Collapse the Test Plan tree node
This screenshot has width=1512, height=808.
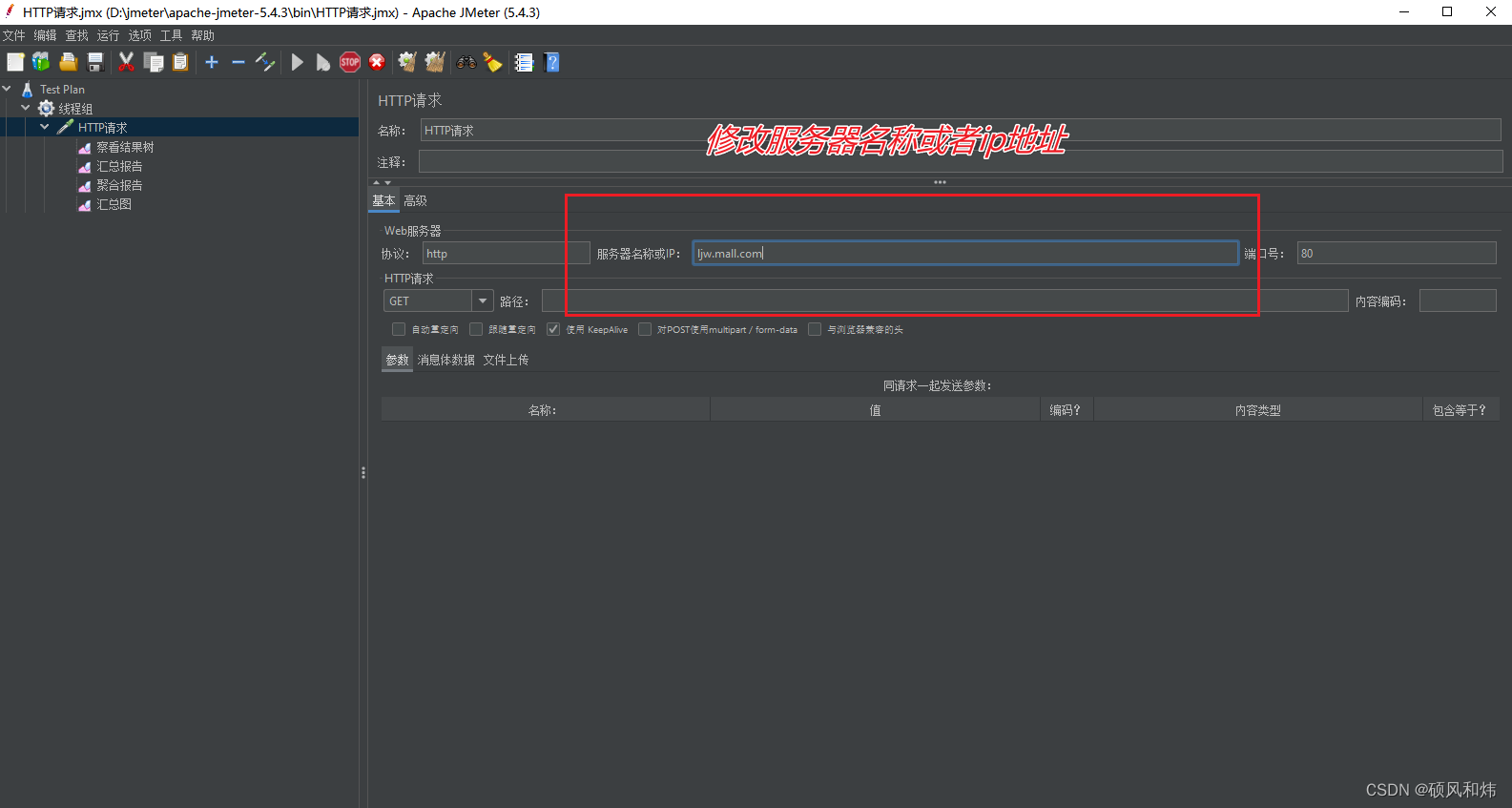[7, 89]
